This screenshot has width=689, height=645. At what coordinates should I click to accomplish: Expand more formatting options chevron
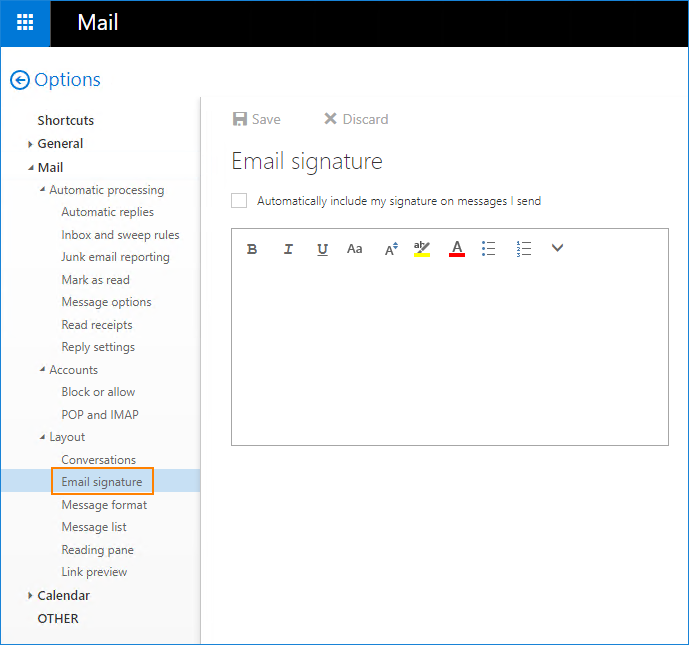point(558,248)
